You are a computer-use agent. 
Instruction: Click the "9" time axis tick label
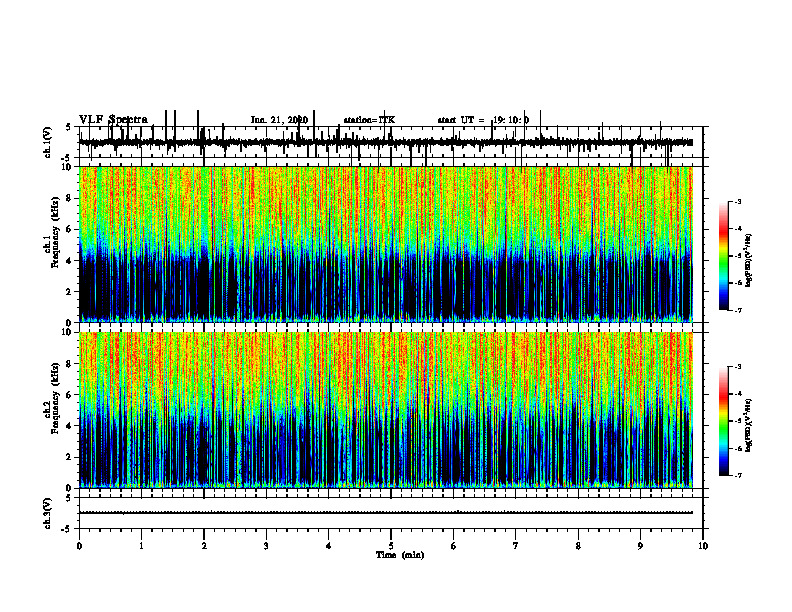(x=640, y=546)
